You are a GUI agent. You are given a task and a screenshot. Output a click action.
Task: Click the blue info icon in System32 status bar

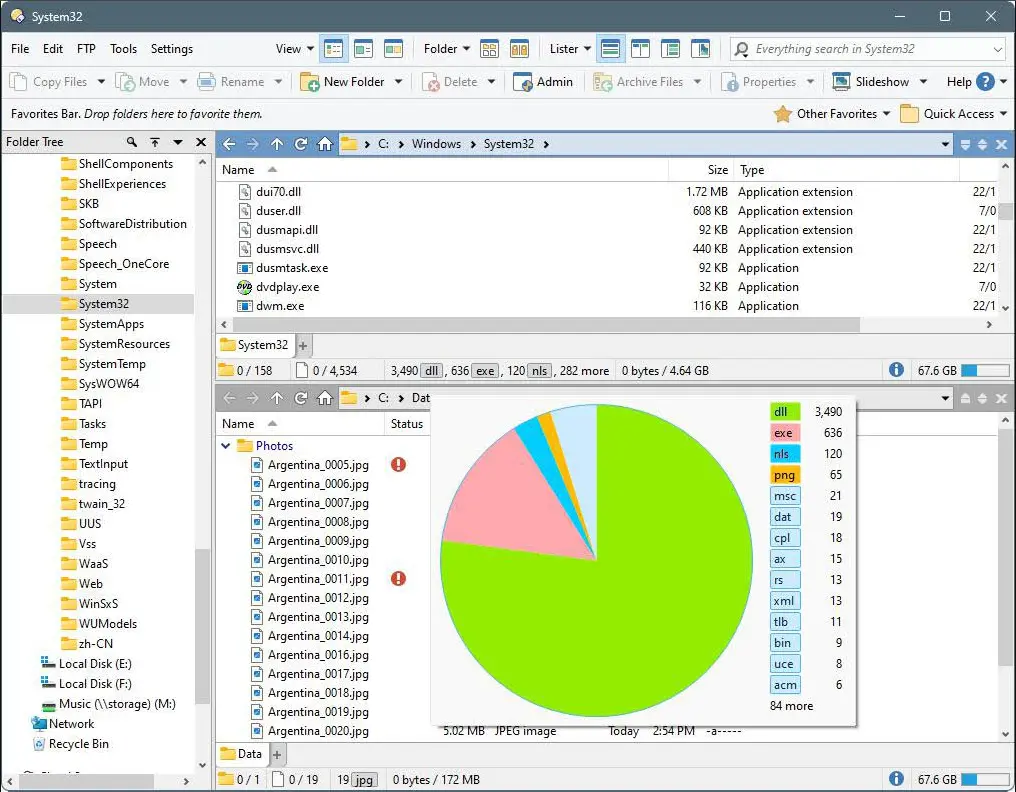pyautogui.click(x=896, y=370)
